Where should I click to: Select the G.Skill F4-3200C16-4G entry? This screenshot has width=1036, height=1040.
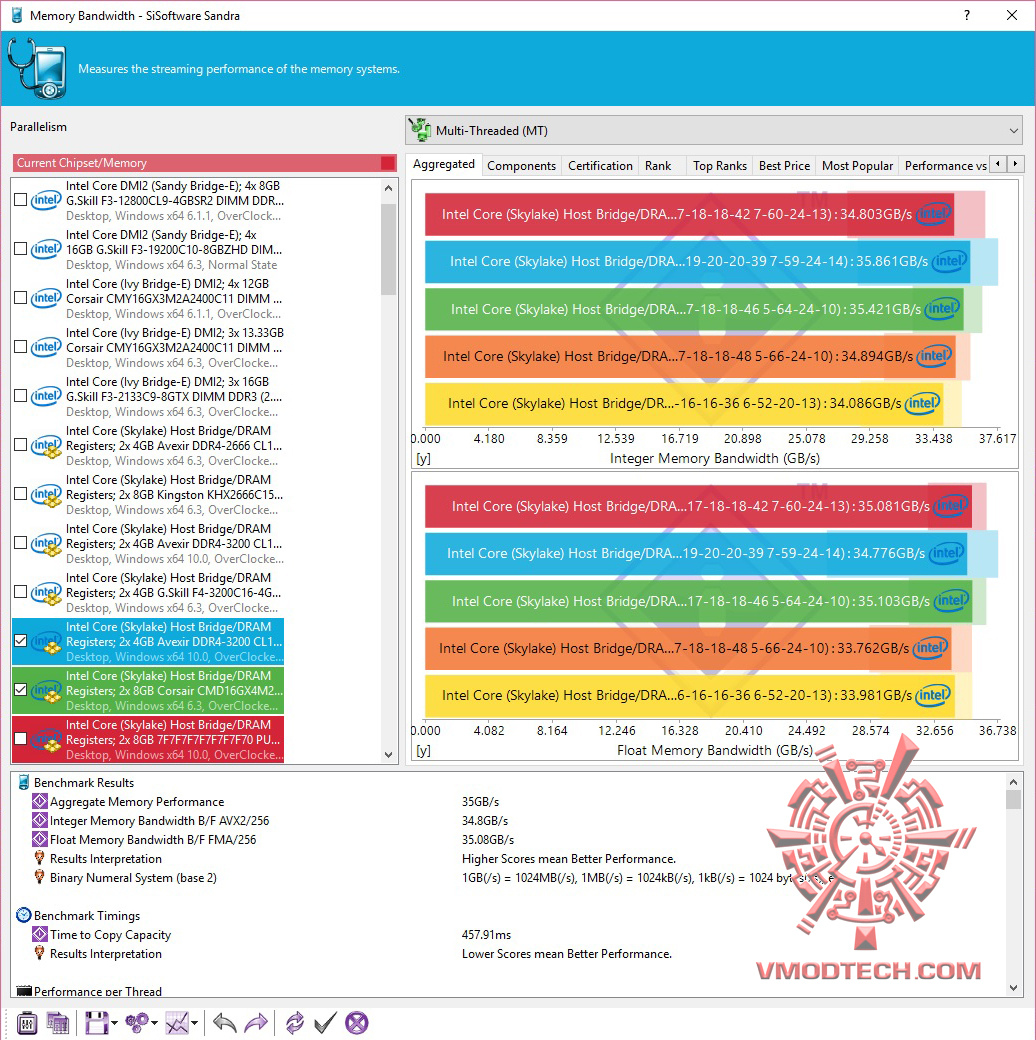148,592
